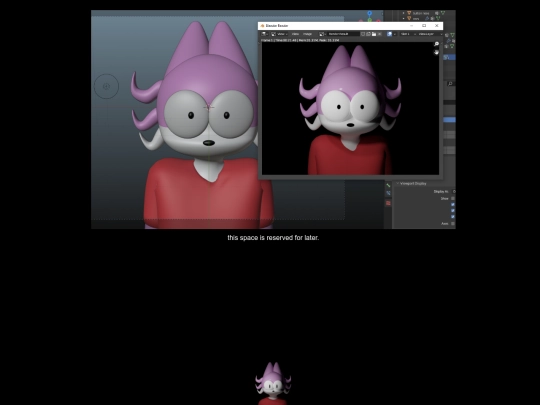Maximize the Blender Render window
540x405 pixels.
[x=424, y=25]
